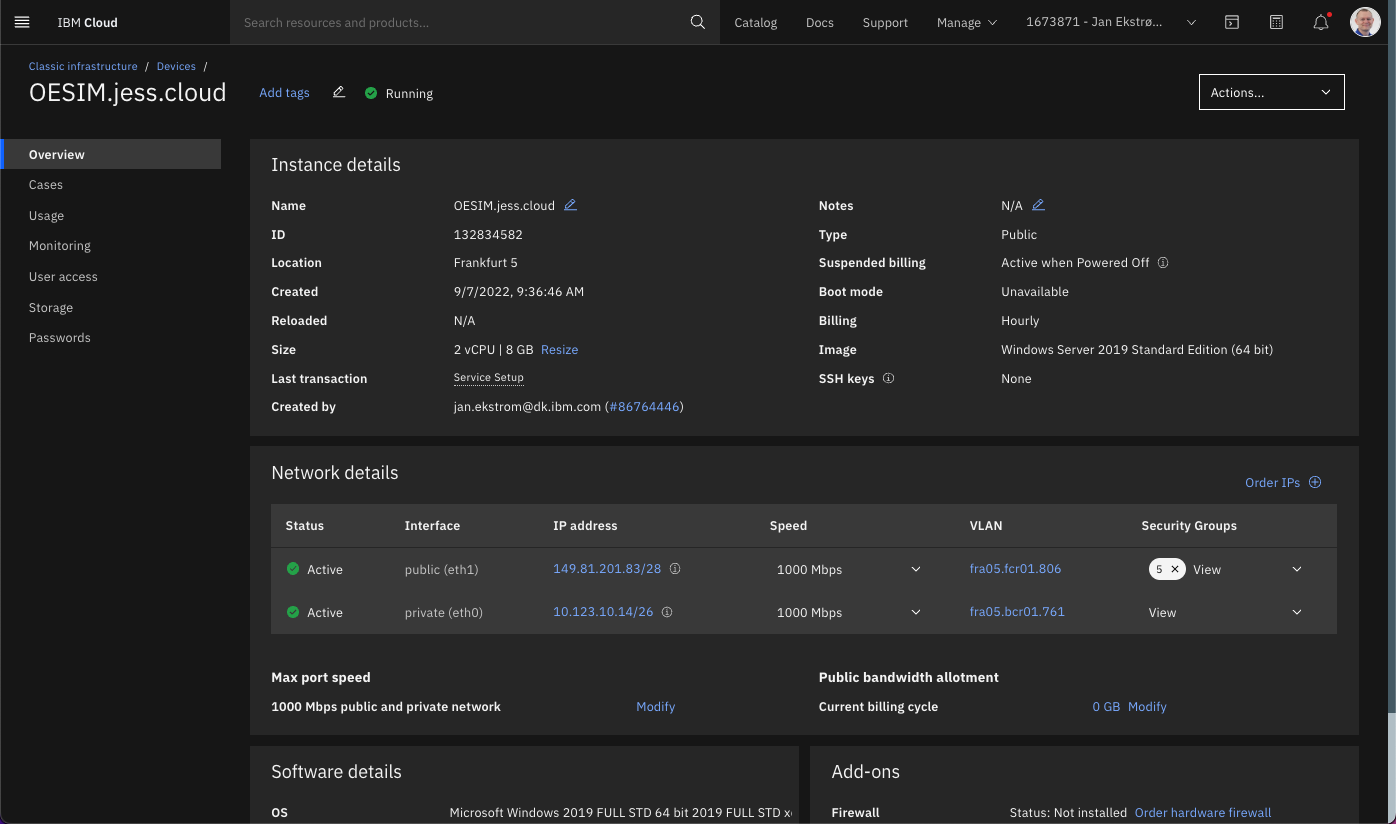Click the green Running status icon
Screen dimensions: 1396x824
tap(371, 93)
